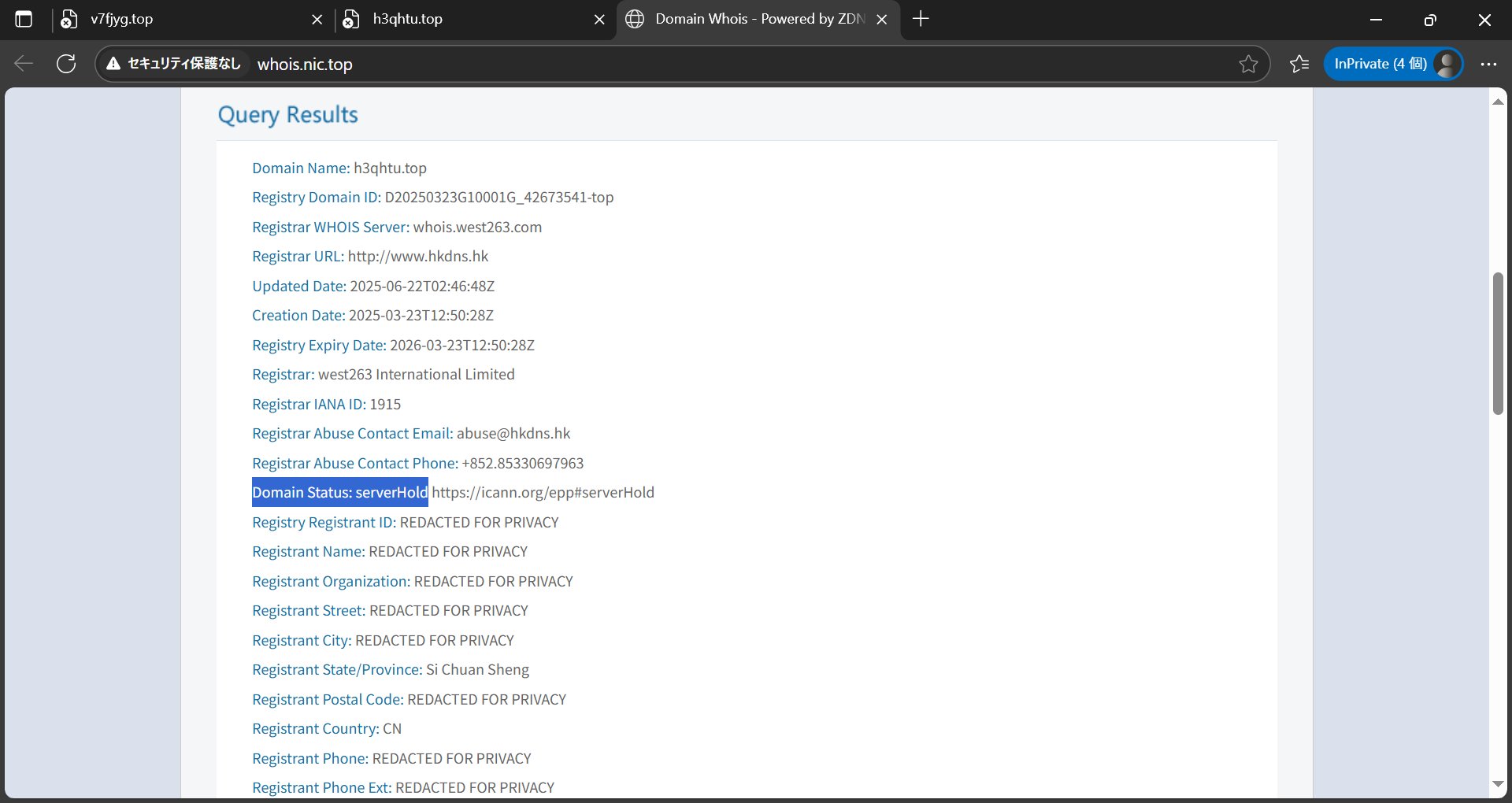This screenshot has width=1512, height=803.
Task: Open the InPrivate profile button
Action: [1393, 64]
